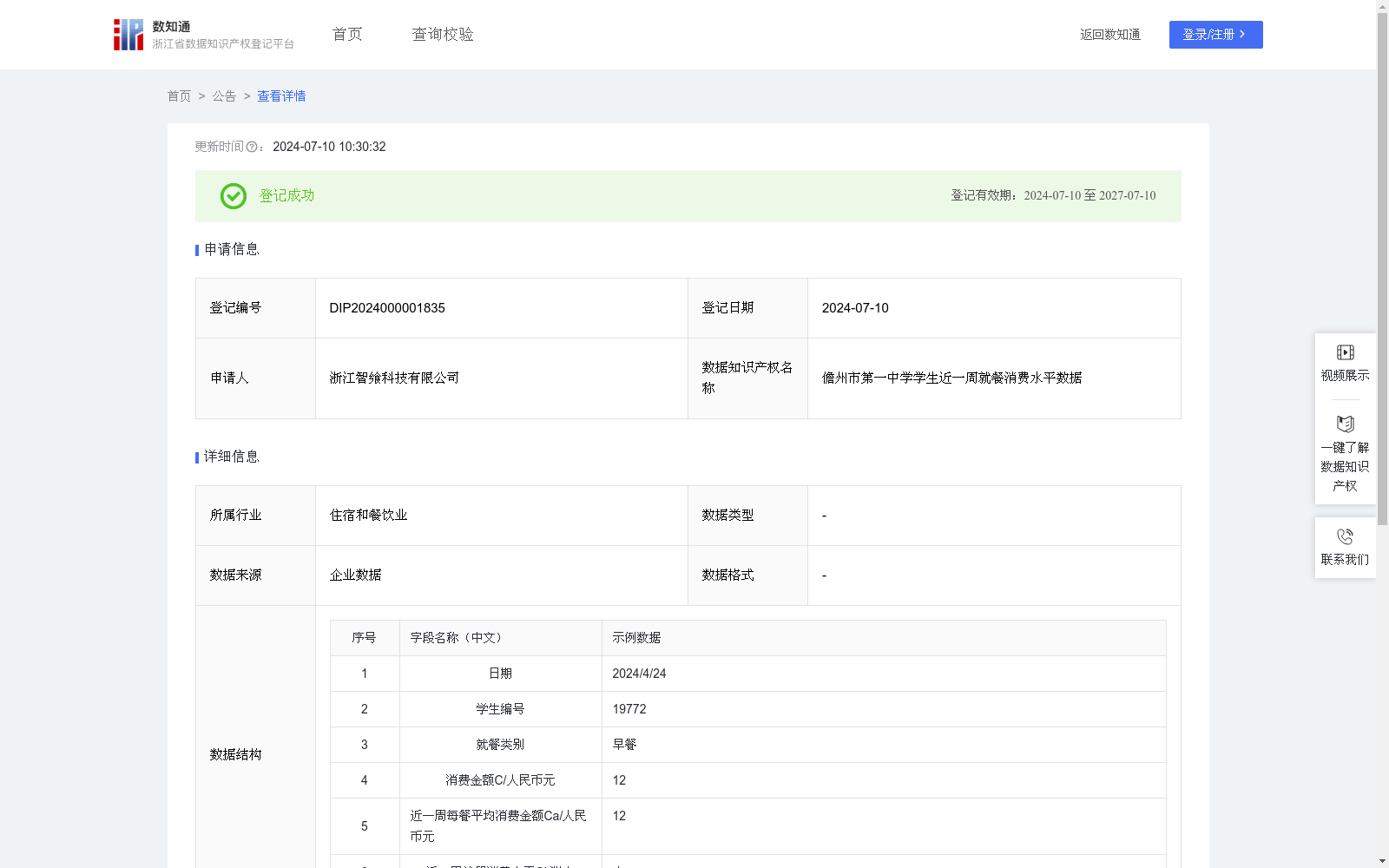
Task: Click data source value 企业数据
Action: click(355, 575)
